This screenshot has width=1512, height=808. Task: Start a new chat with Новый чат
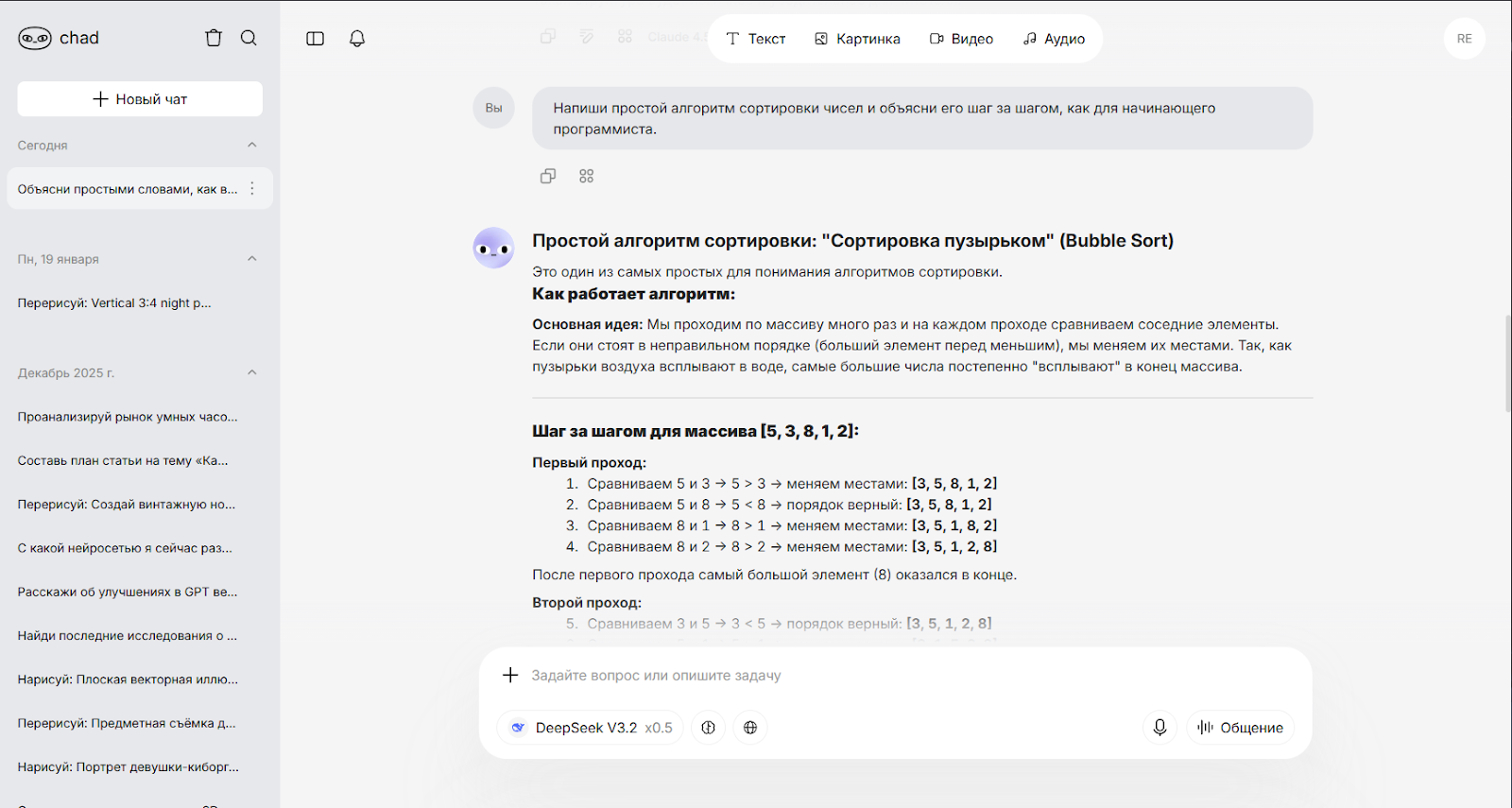[140, 99]
